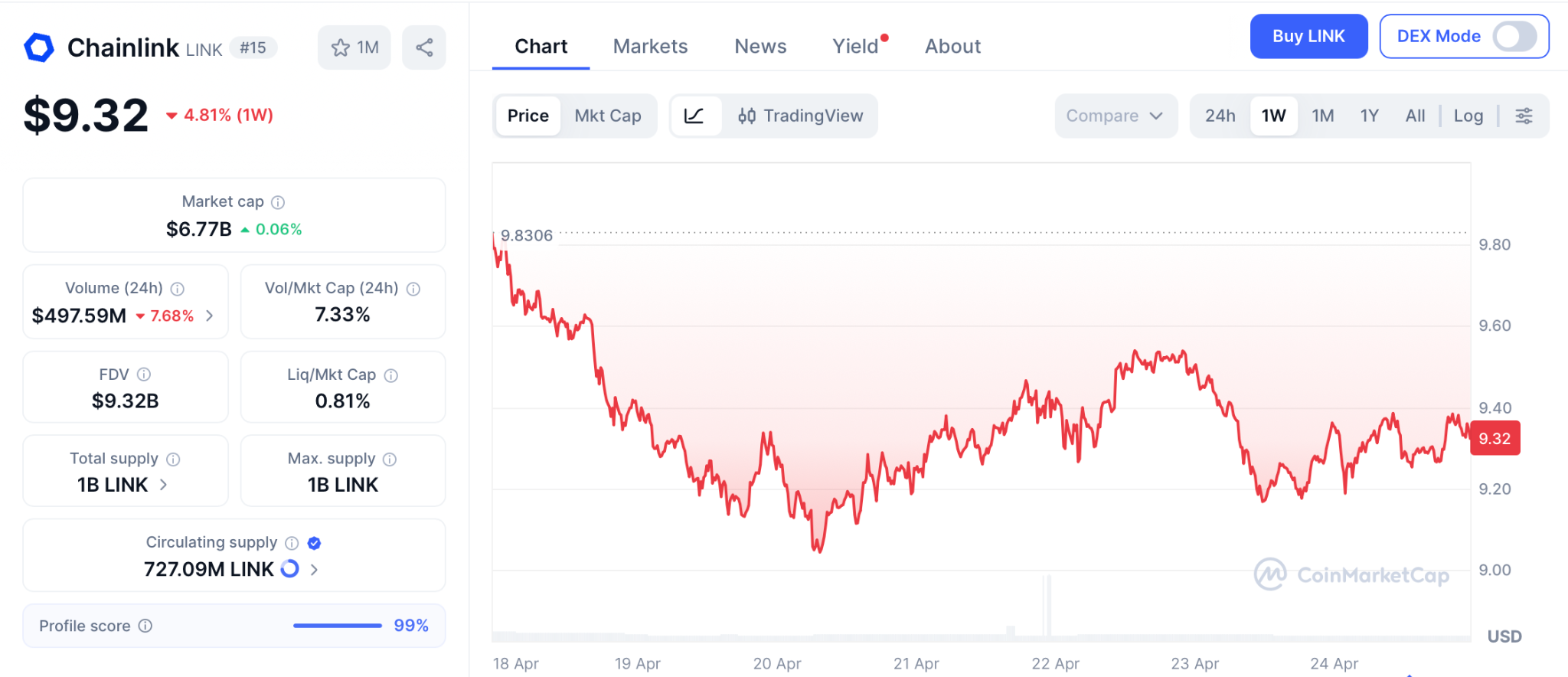
Task: Switch to the Markets tab
Action: (x=650, y=47)
